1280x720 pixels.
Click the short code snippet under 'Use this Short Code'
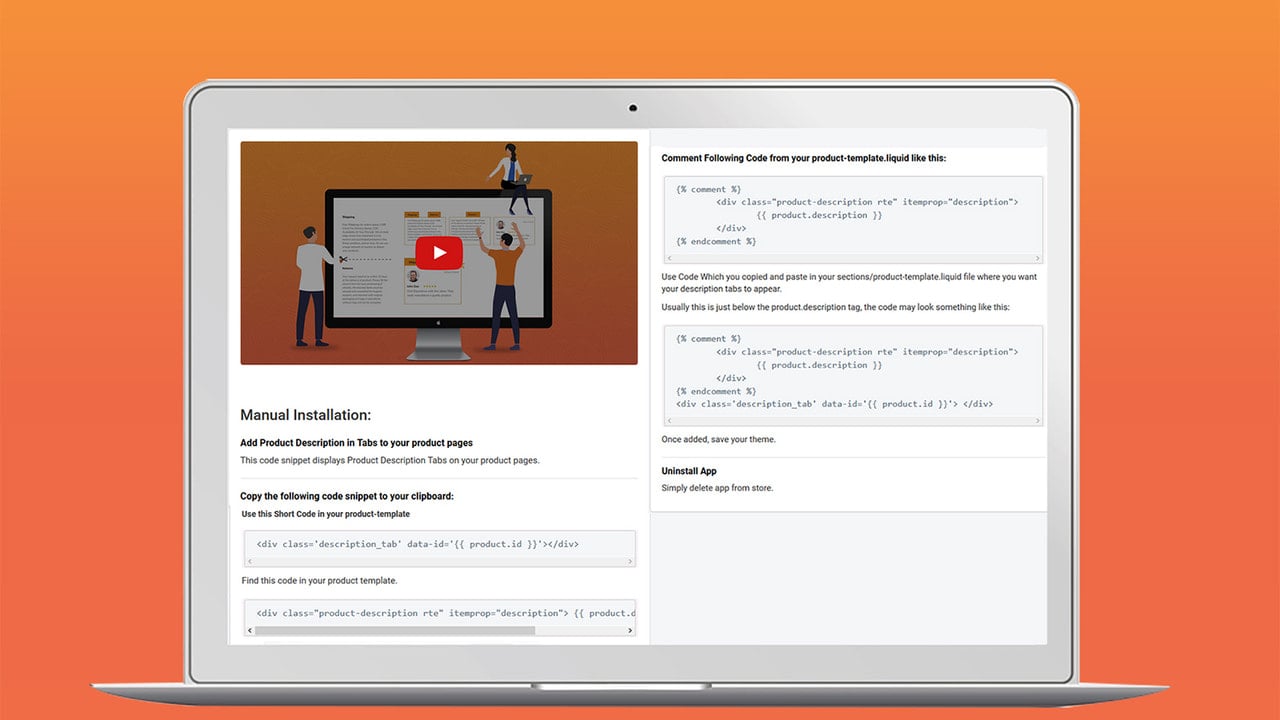point(417,544)
